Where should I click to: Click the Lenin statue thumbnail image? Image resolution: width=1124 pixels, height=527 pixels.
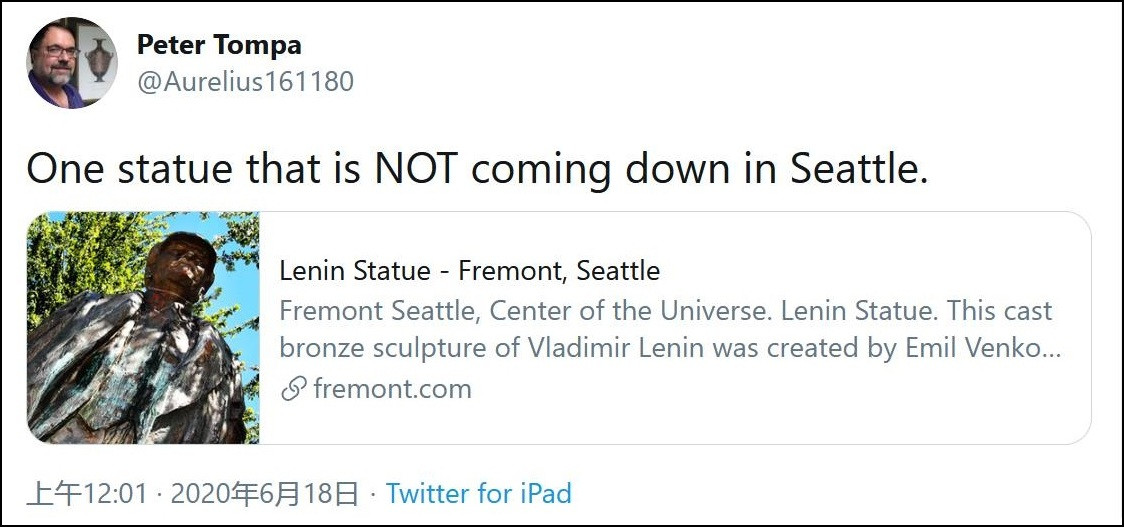143,327
